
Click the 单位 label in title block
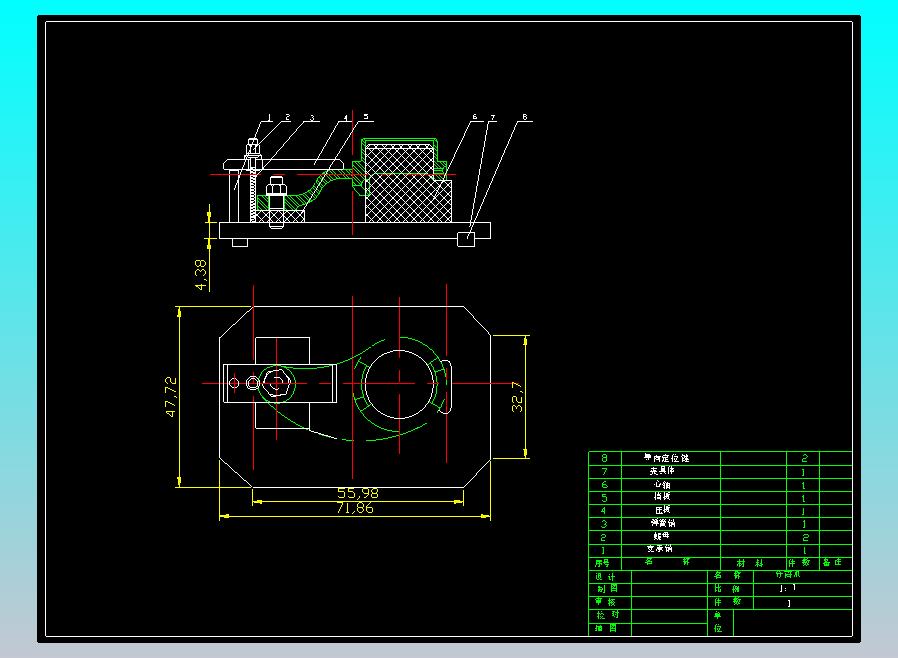pos(718,622)
